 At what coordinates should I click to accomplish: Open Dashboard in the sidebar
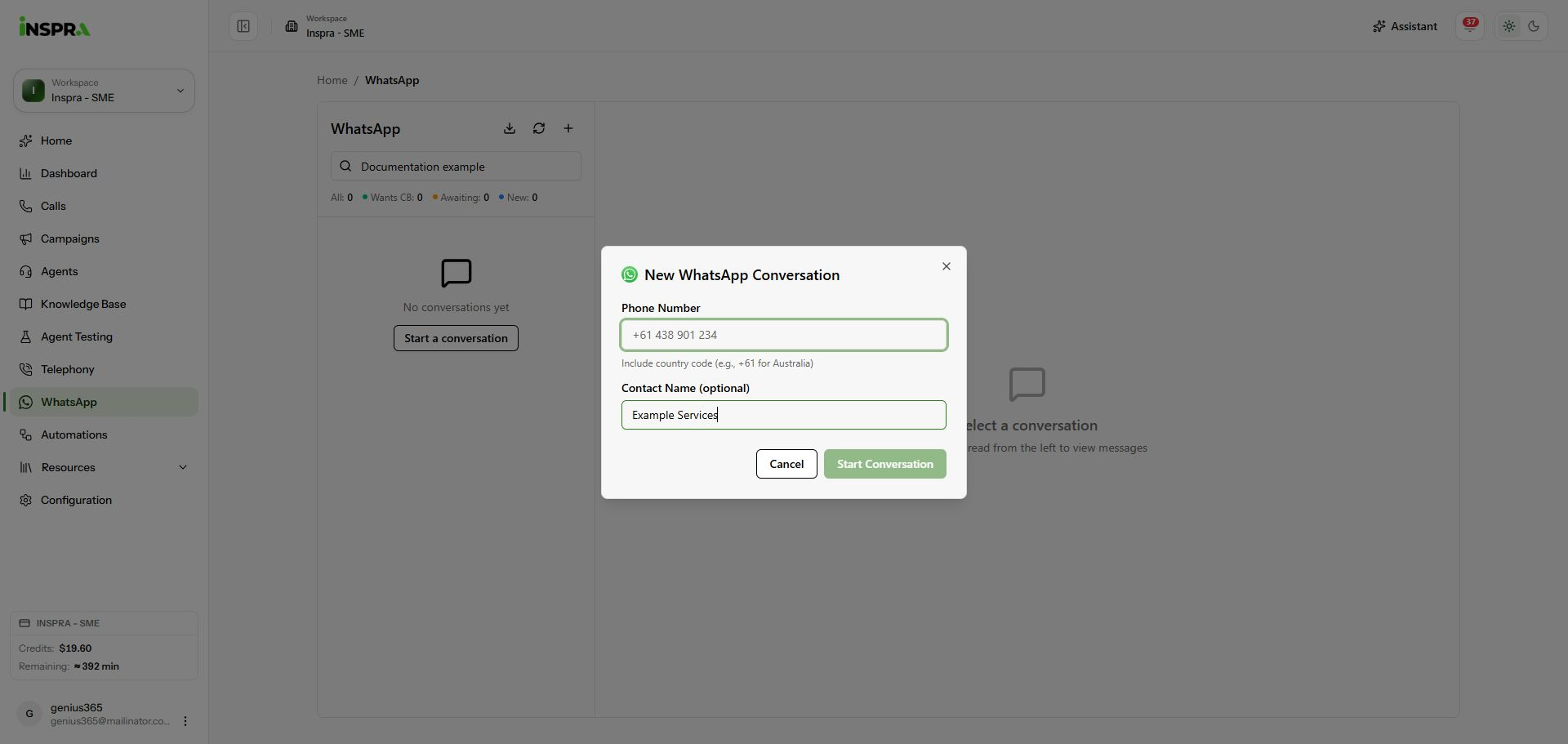coord(104,173)
